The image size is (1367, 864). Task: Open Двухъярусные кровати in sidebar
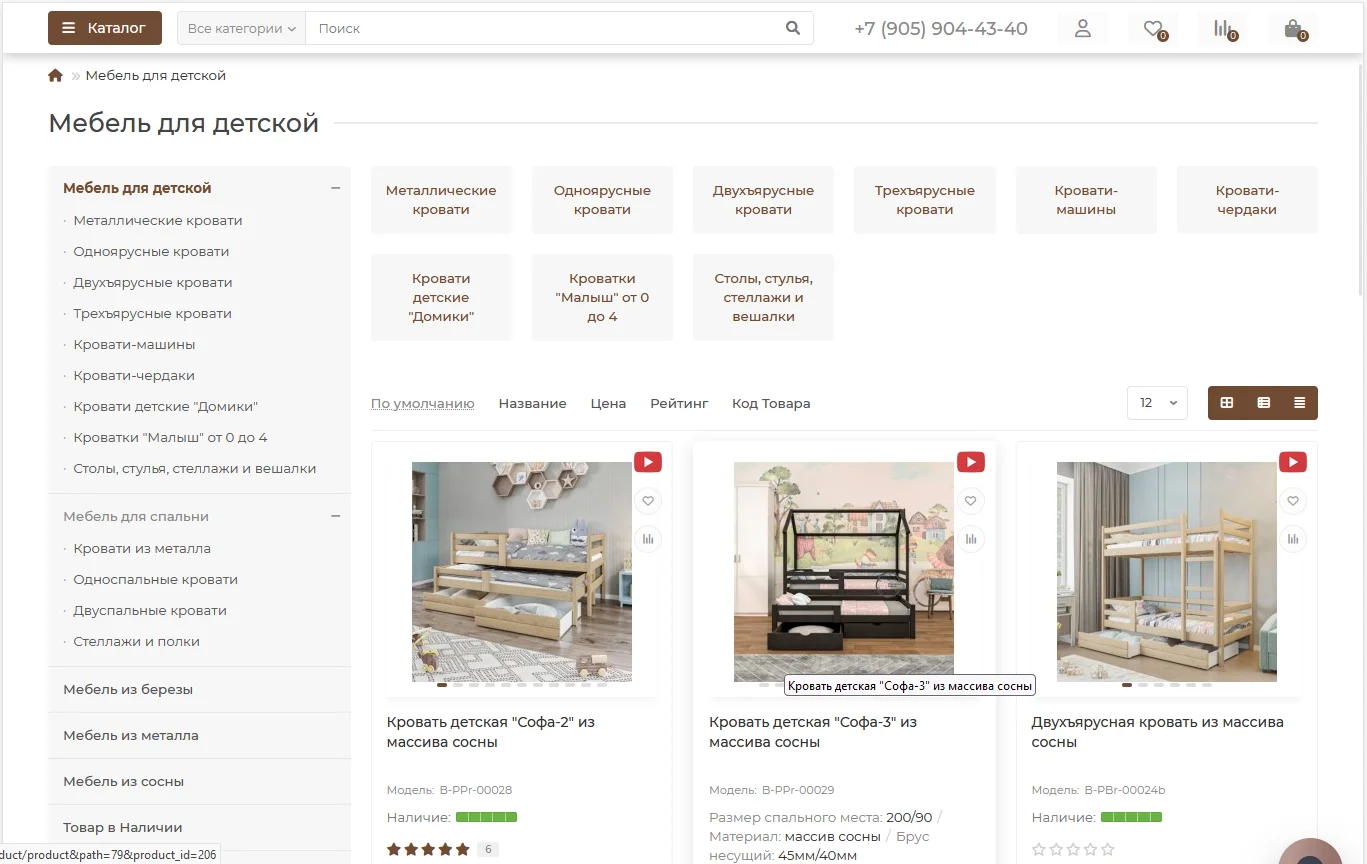click(152, 283)
